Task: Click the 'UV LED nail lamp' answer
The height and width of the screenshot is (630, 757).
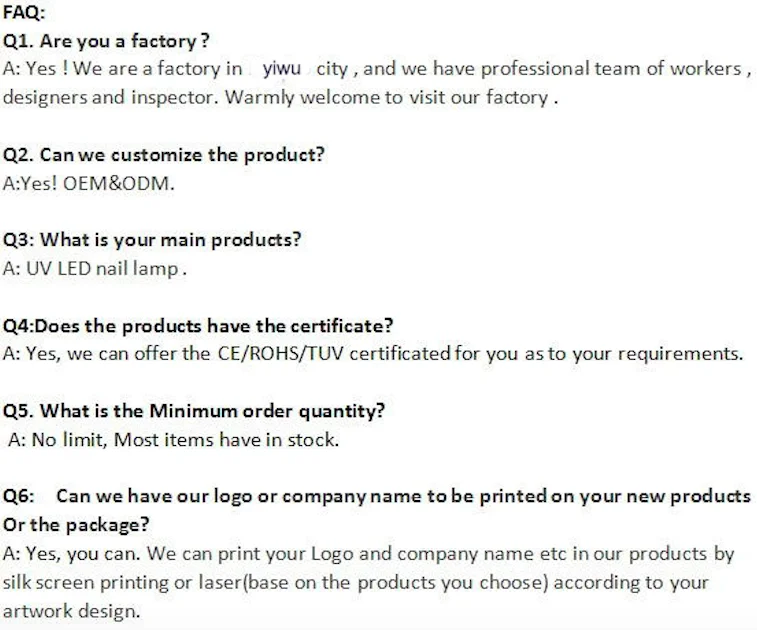Action: pyautogui.click(x=102, y=268)
